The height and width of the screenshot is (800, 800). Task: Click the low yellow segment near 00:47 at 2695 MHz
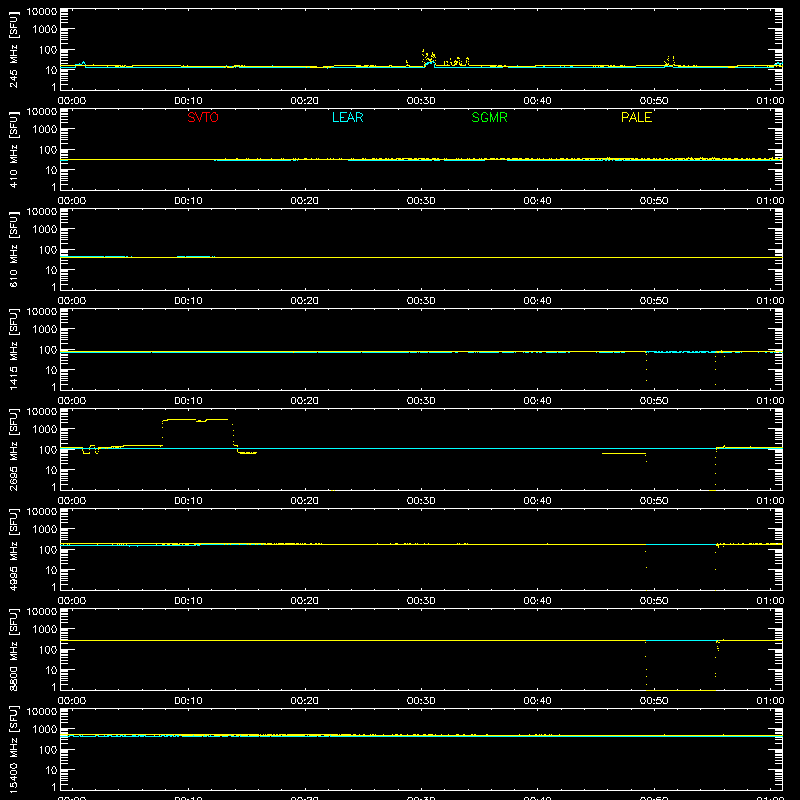coord(624,453)
